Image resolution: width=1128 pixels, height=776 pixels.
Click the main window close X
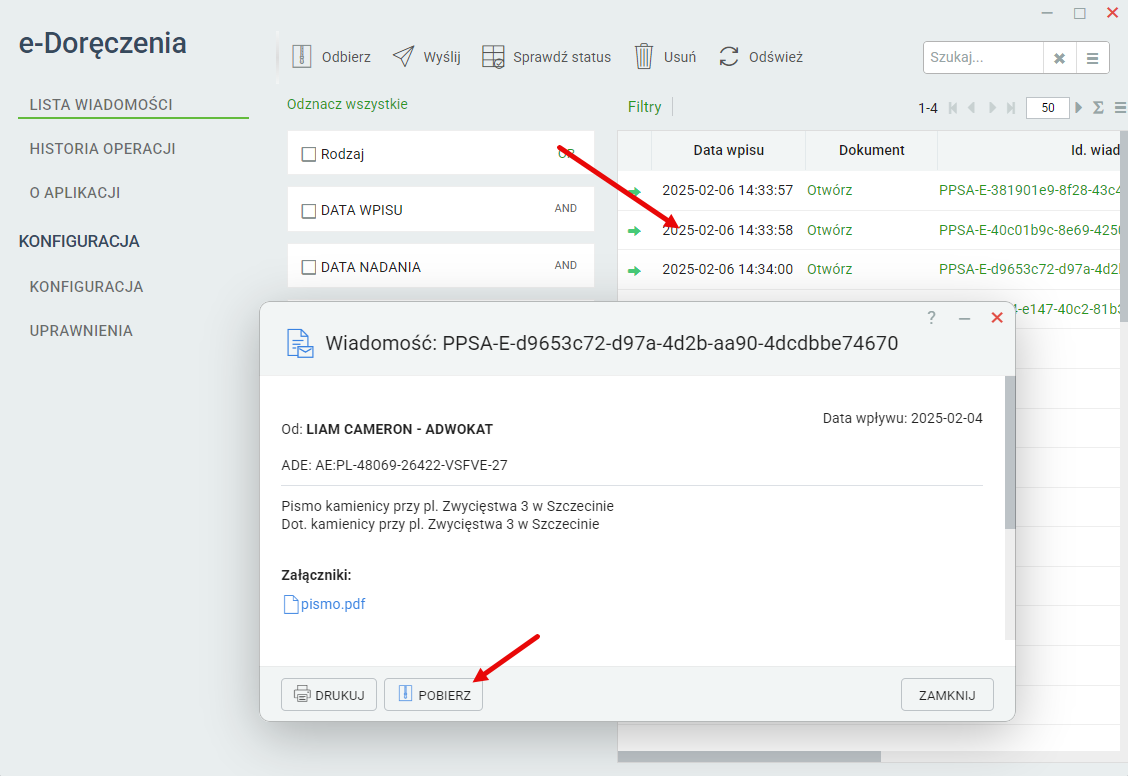pos(1112,13)
